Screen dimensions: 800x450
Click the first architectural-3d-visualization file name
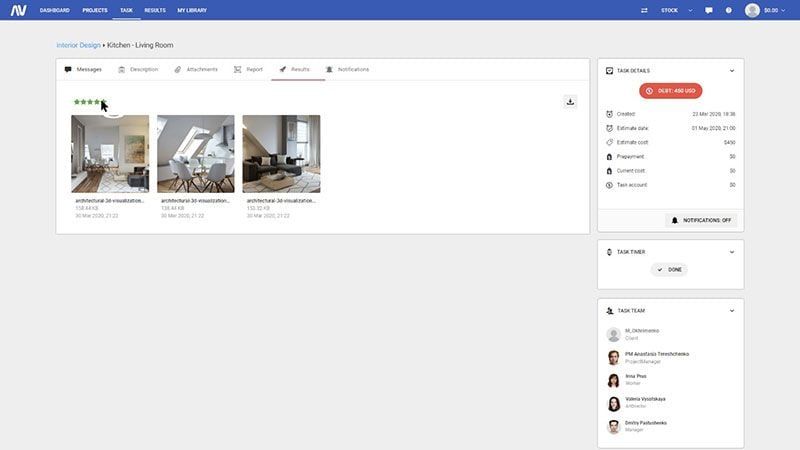(x=110, y=201)
